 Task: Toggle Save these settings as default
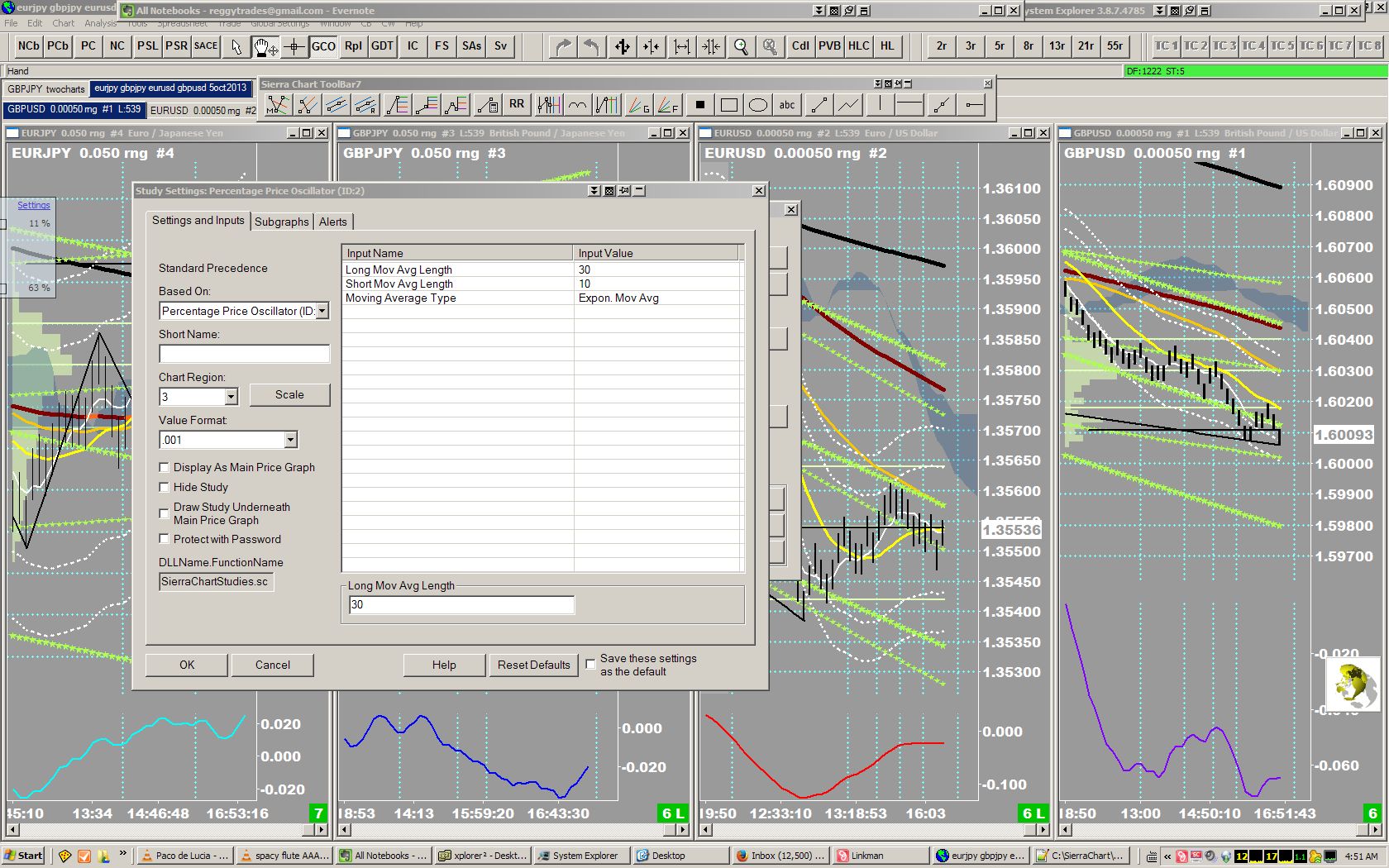pos(591,664)
